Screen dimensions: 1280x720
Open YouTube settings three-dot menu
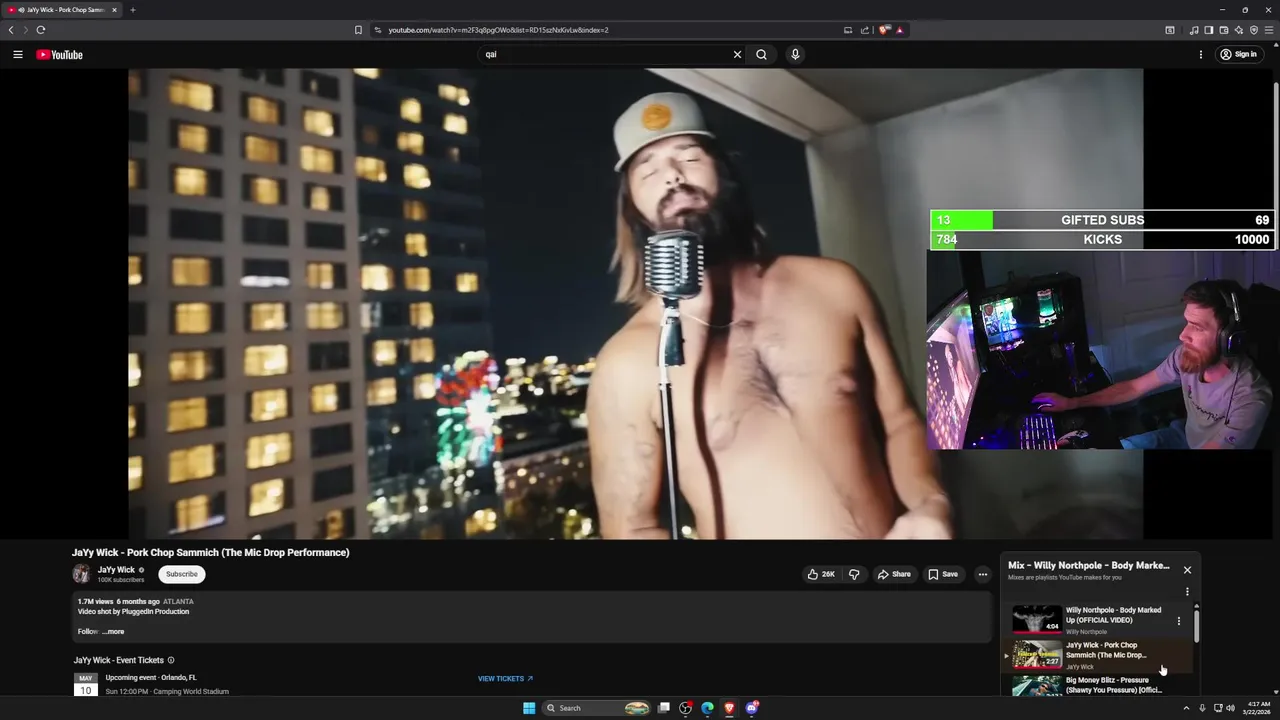[x=1201, y=55]
